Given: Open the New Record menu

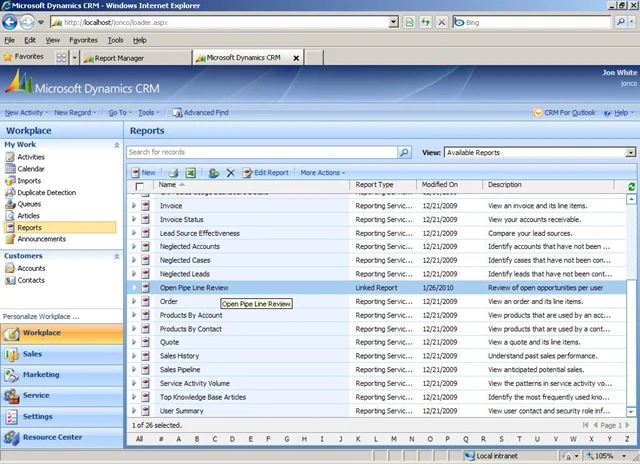Looking at the screenshot, I should pos(75,112).
